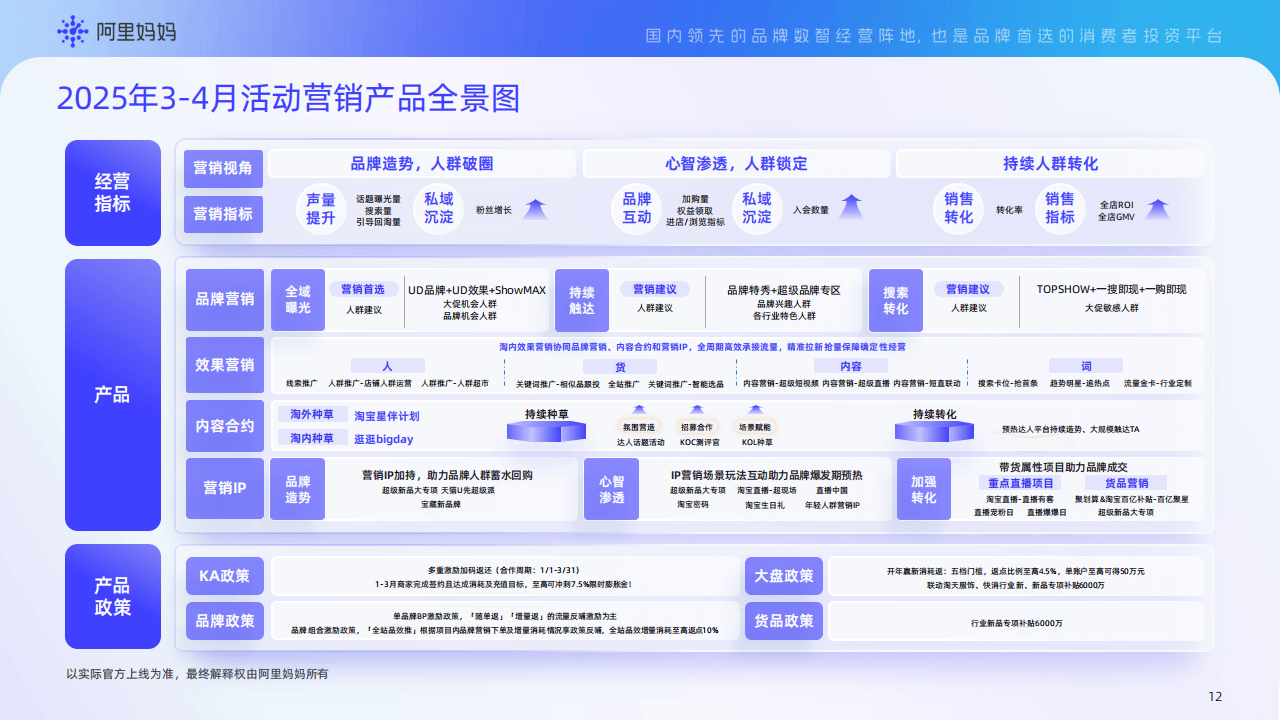Click the large 产品 section block
The width and height of the screenshot is (1280, 720).
click(113, 395)
